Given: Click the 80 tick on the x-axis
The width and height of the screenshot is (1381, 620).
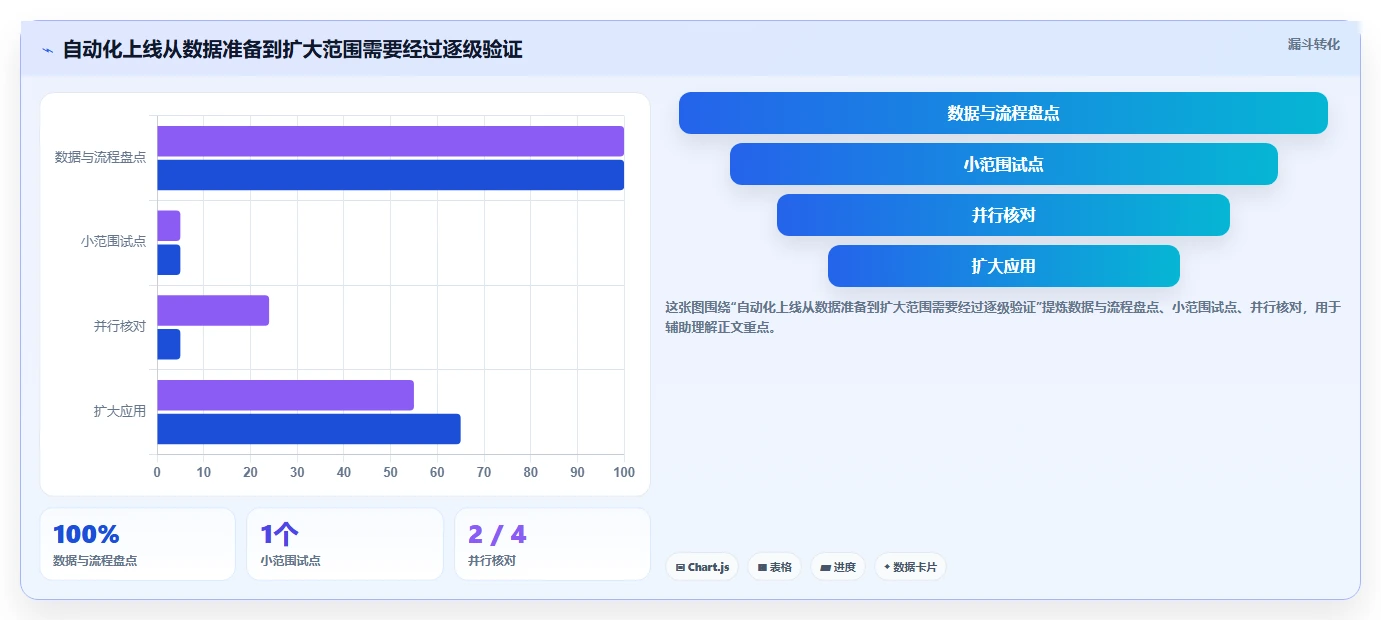Looking at the screenshot, I should pos(530,472).
